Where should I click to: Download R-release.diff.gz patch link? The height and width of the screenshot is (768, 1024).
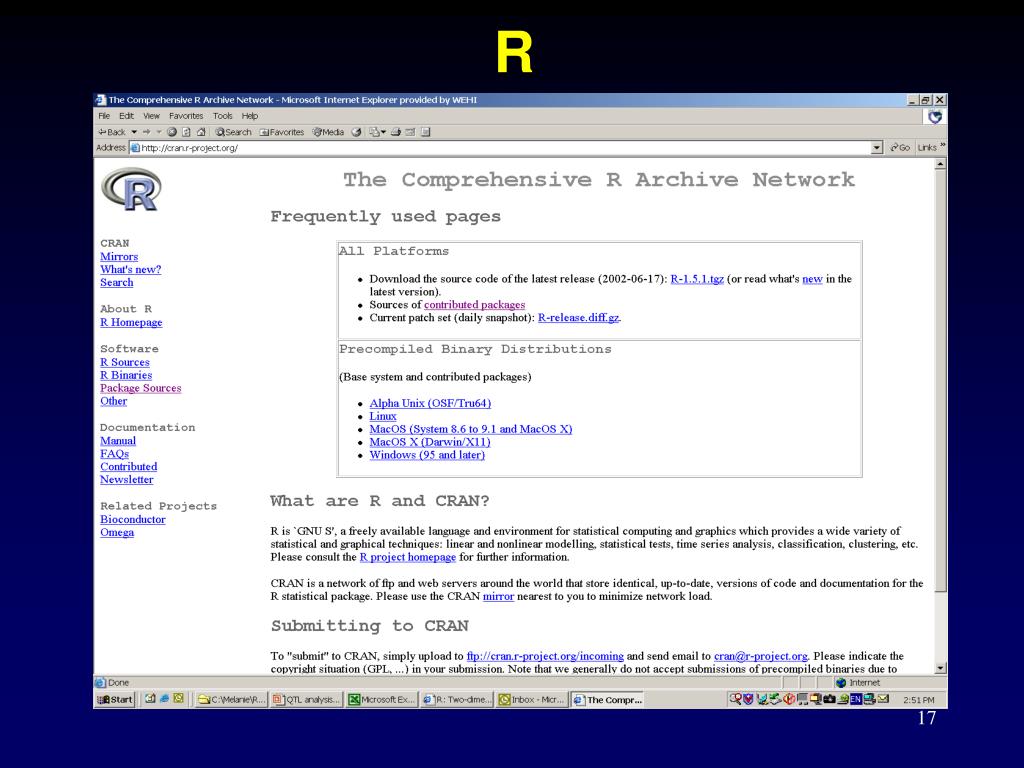pos(579,317)
